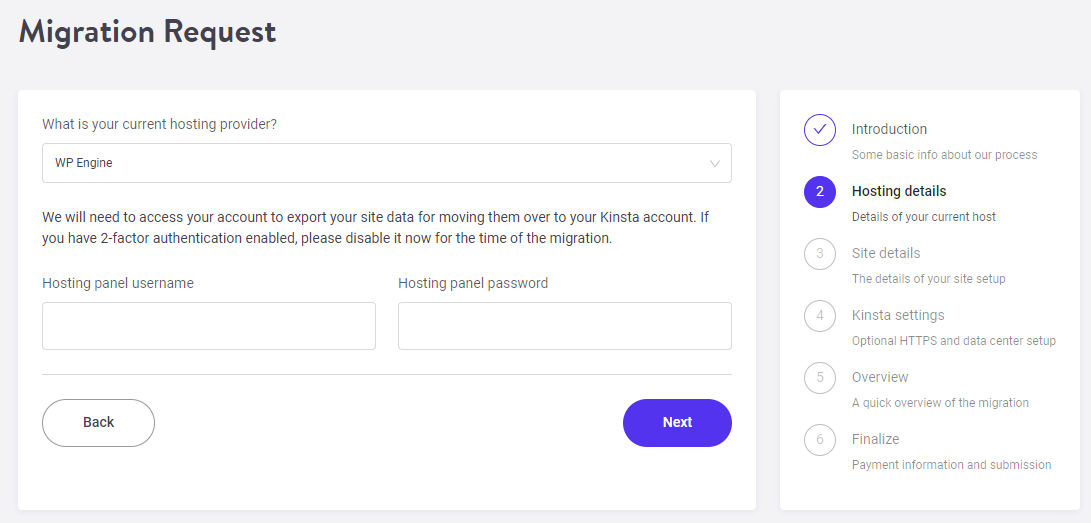
Task: Click the Migration Request page heading
Action: pos(148,32)
